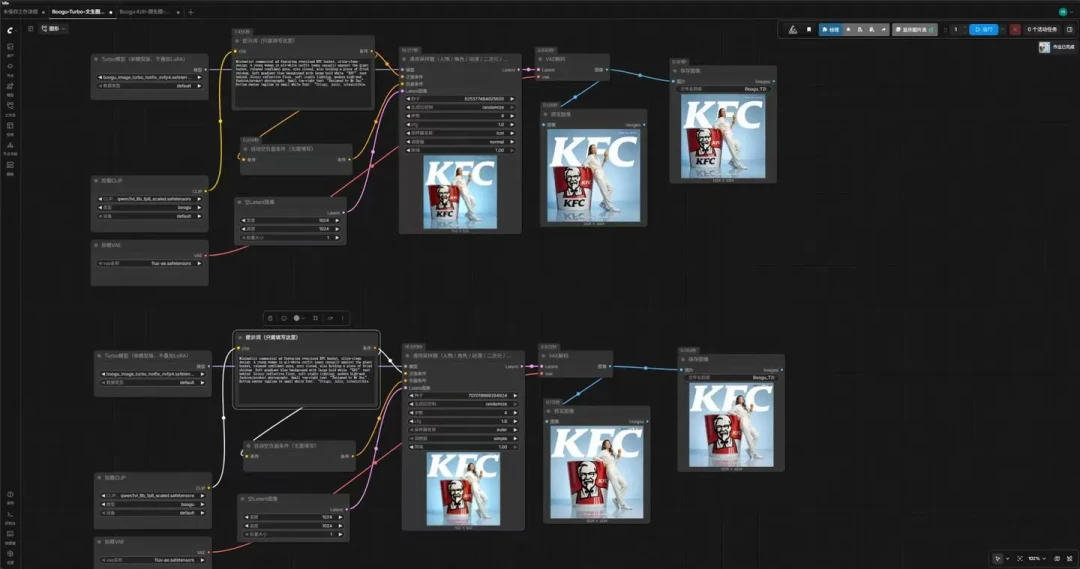This screenshot has width=1080, height=569.
Task: Collapse the top Turbo model loader node
Action: point(96,59)
